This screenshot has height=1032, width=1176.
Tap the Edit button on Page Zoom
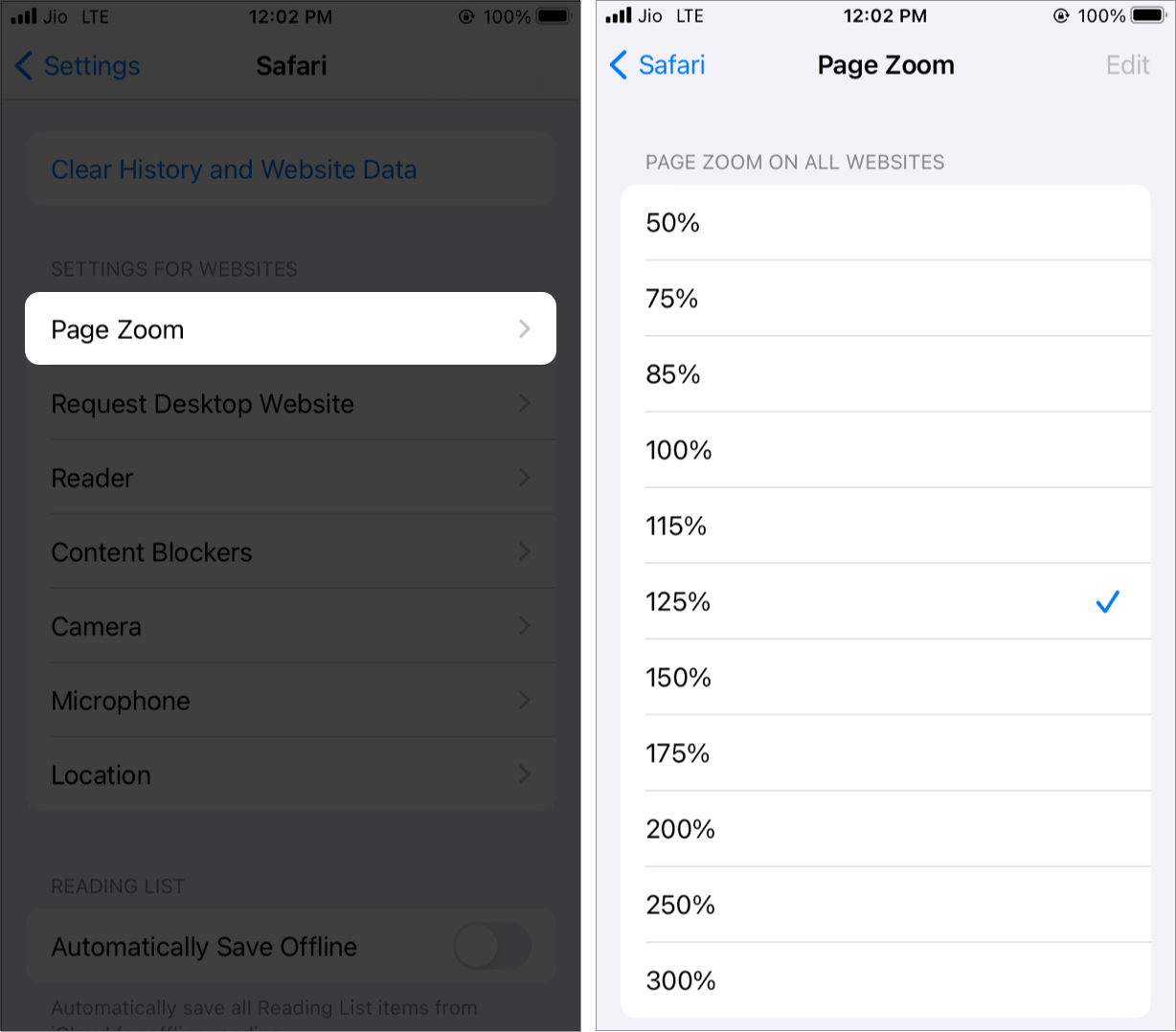tap(1127, 65)
